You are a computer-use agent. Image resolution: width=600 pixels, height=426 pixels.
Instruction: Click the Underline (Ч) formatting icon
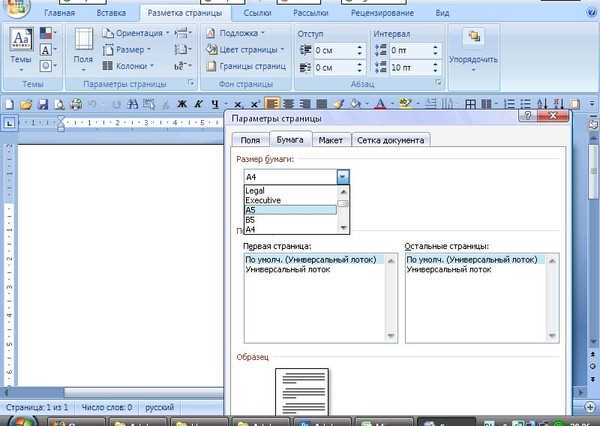pyautogui.click(x=215, y=104)
